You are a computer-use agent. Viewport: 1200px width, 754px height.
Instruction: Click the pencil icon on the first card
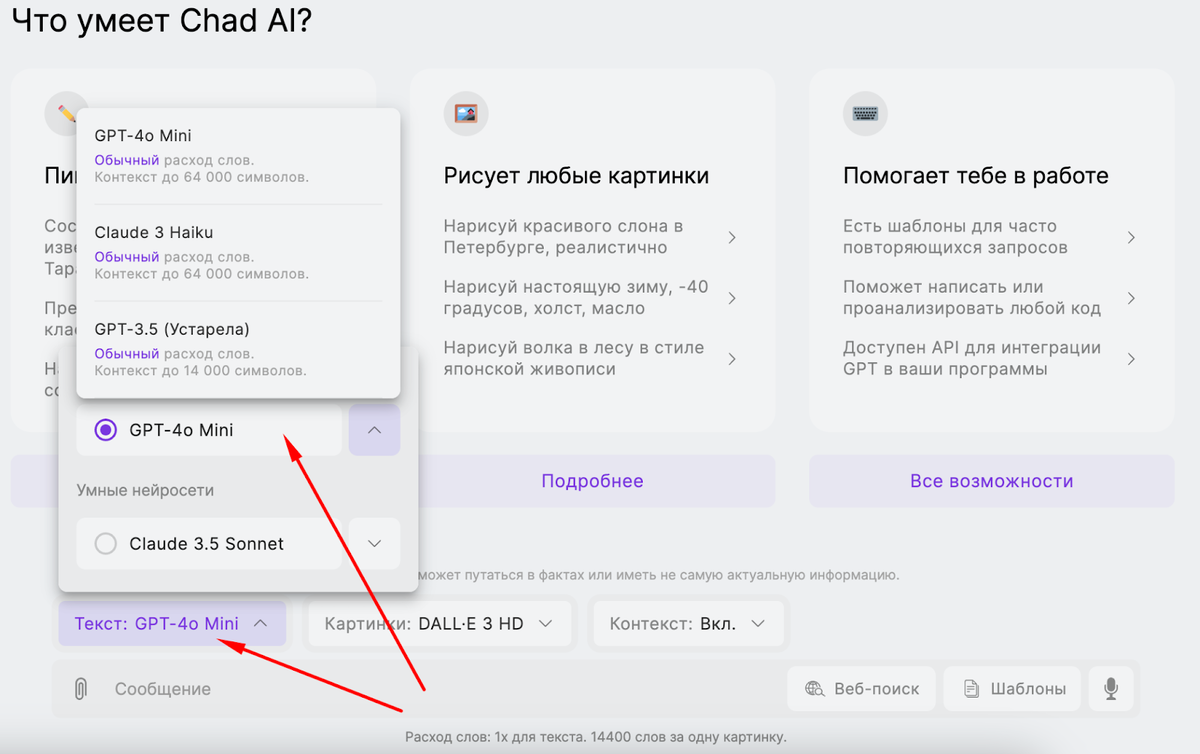[66, 114]
